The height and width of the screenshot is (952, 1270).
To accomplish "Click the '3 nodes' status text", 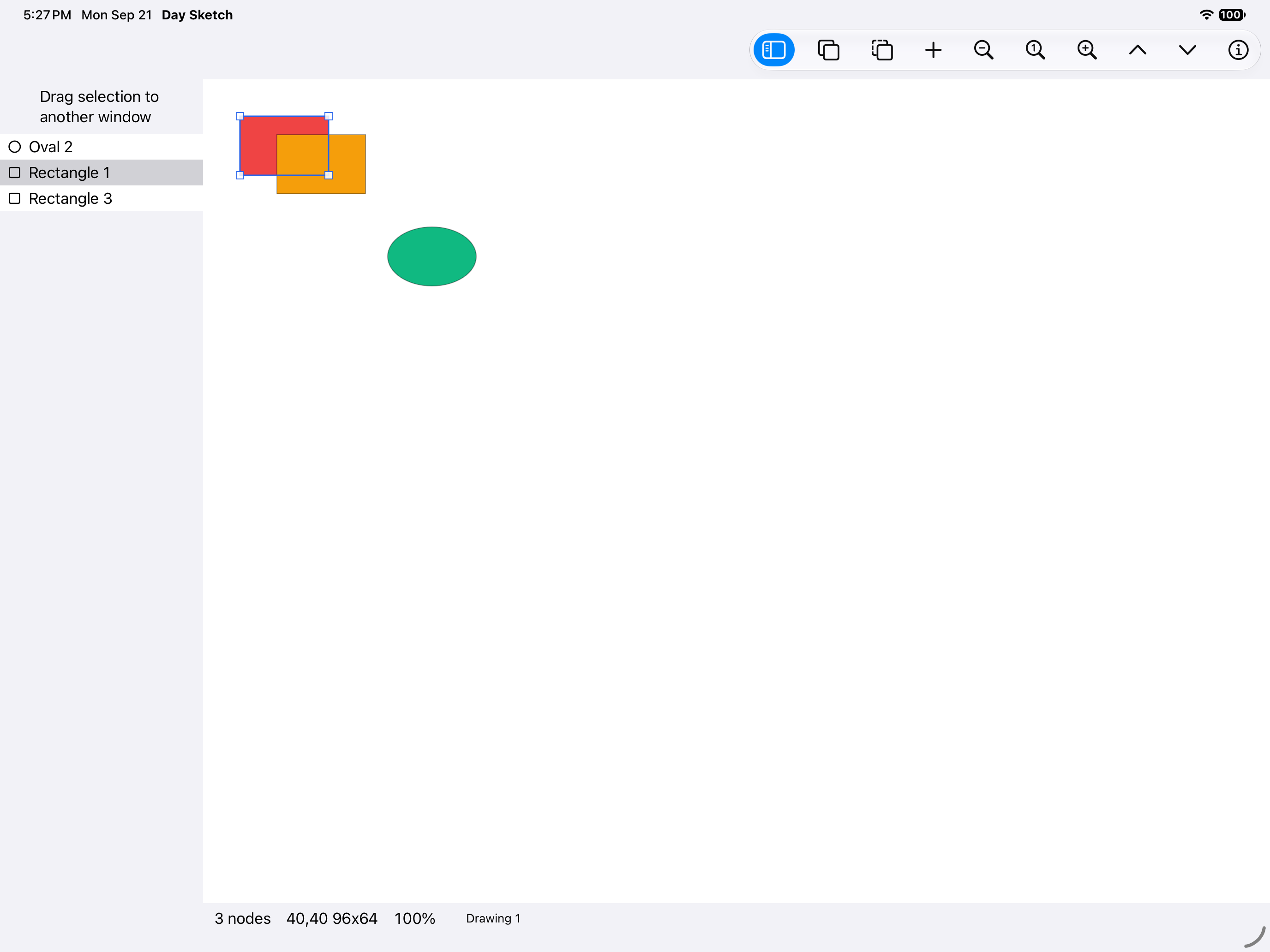I will 242,919.
